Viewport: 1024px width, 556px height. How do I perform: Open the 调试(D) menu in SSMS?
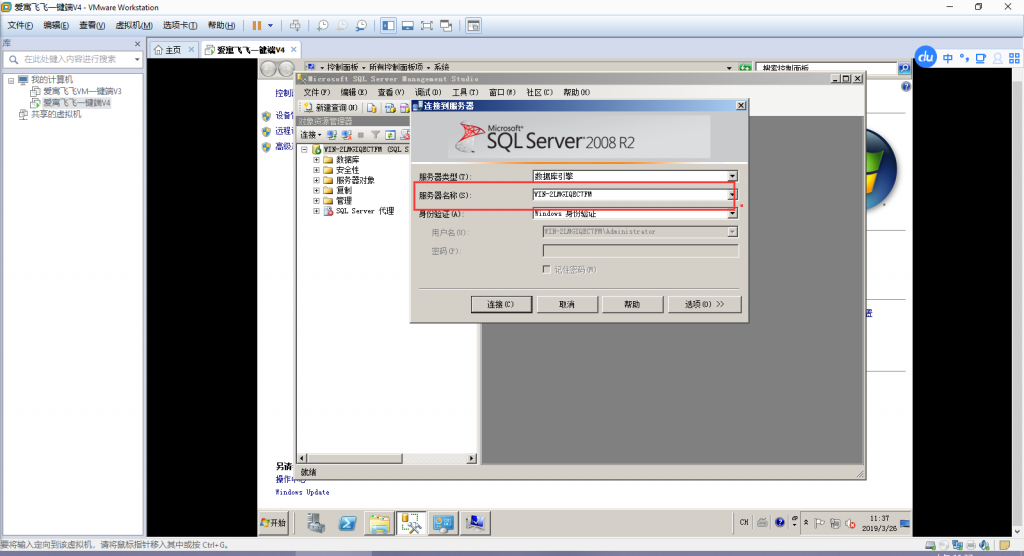pos(428,93)
